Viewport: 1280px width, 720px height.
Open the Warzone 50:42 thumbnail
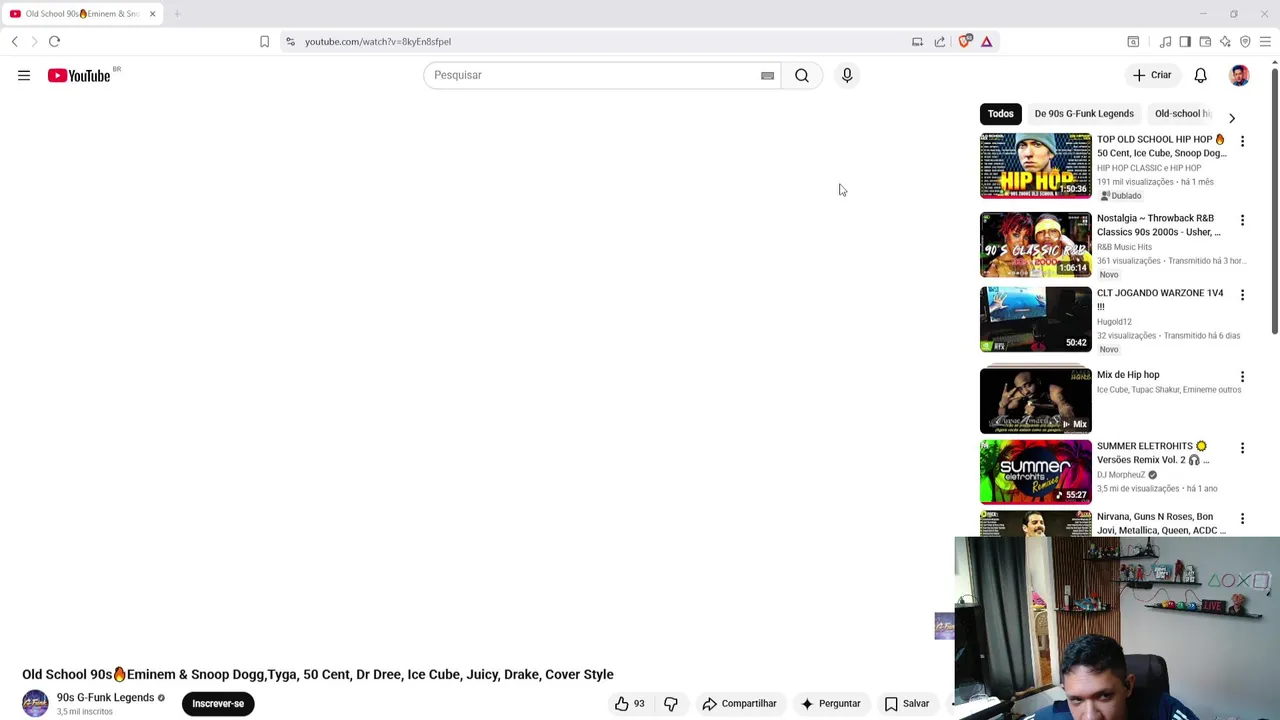coord(1036,320)
